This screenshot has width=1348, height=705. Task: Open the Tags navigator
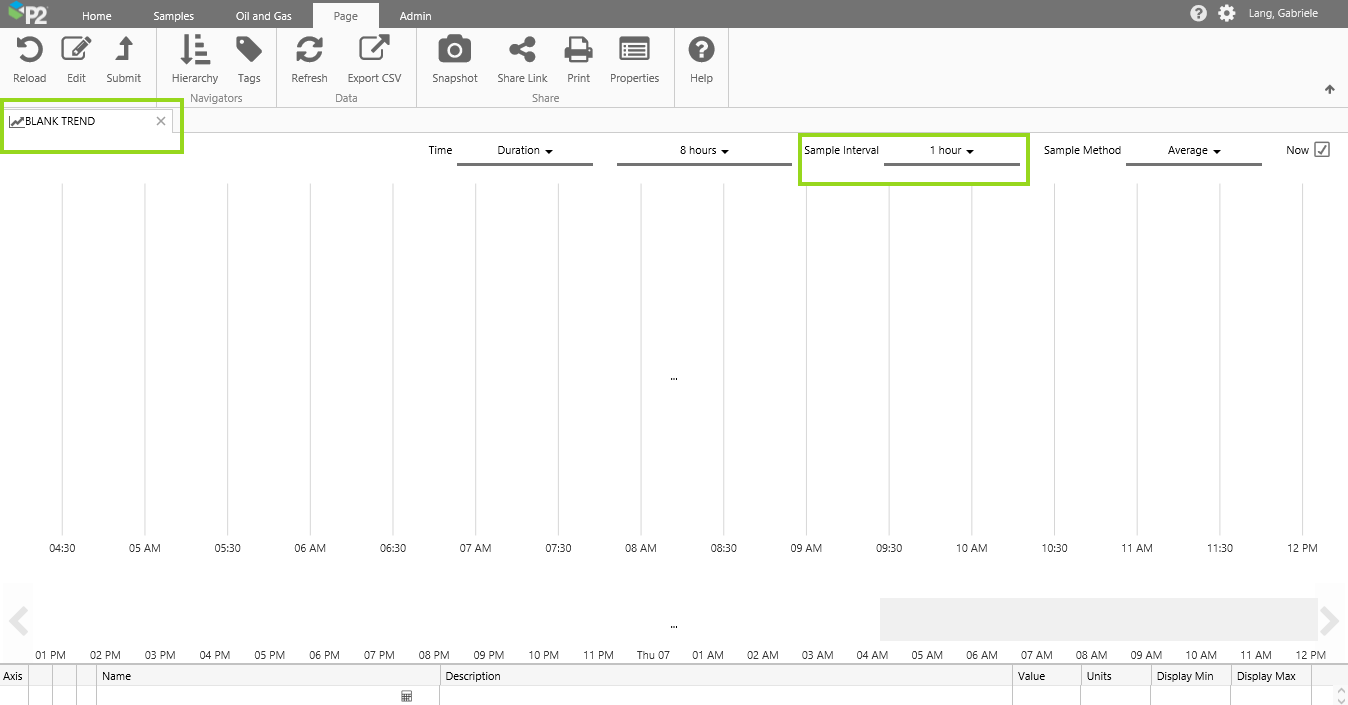pos(249,50)
